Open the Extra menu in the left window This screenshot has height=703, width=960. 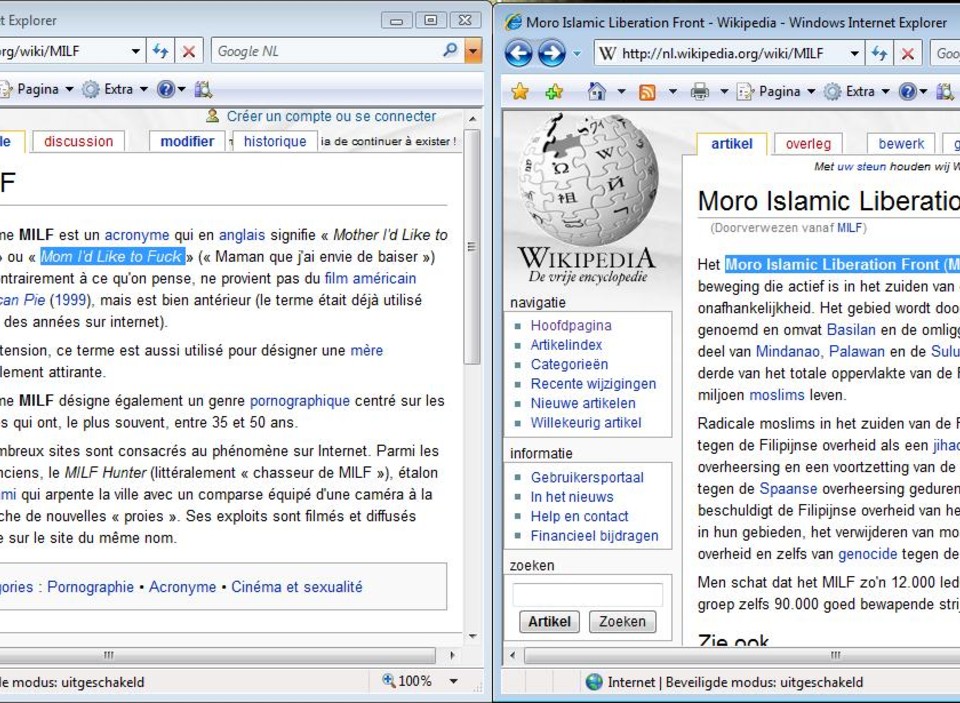pos(116,89)
